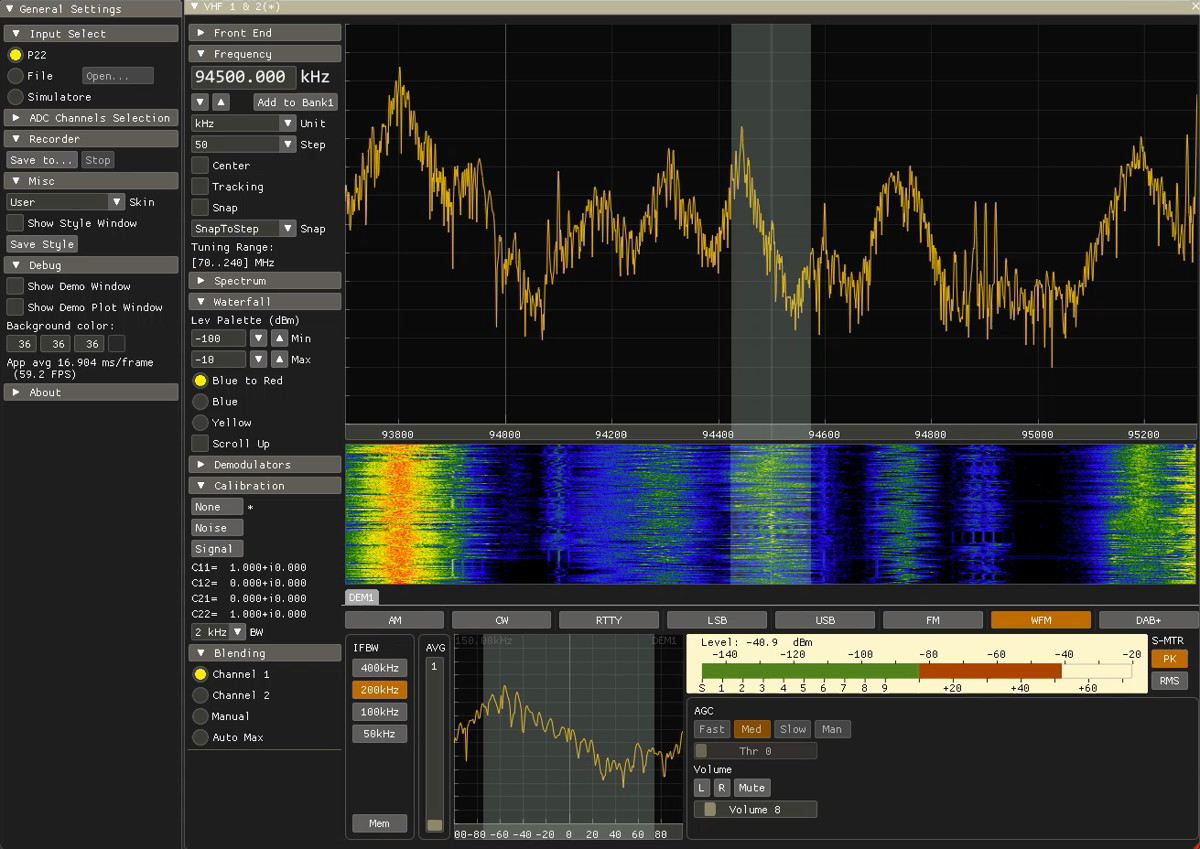Expand the Spectrum section
This screenshot has width=1200, height=849.
click(x=265, y=281)
